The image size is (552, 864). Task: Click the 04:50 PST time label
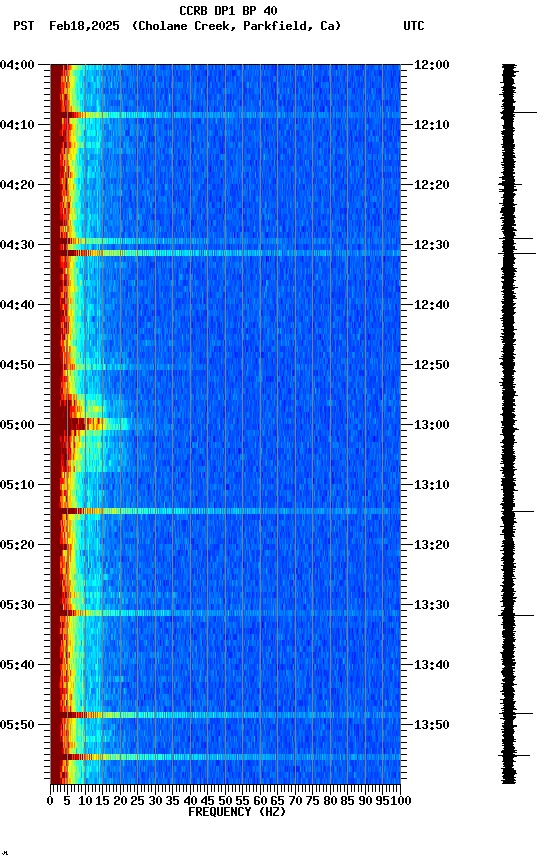(x=17, y=365)
